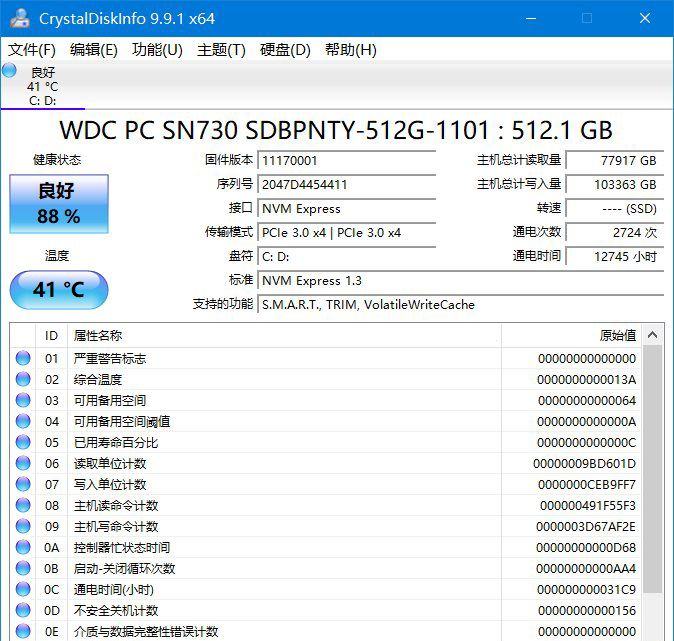This screenshot has width=674, height=641.
Task: Click supported features field S.M.A.R.T., TRIM
Action: [461, 305]
